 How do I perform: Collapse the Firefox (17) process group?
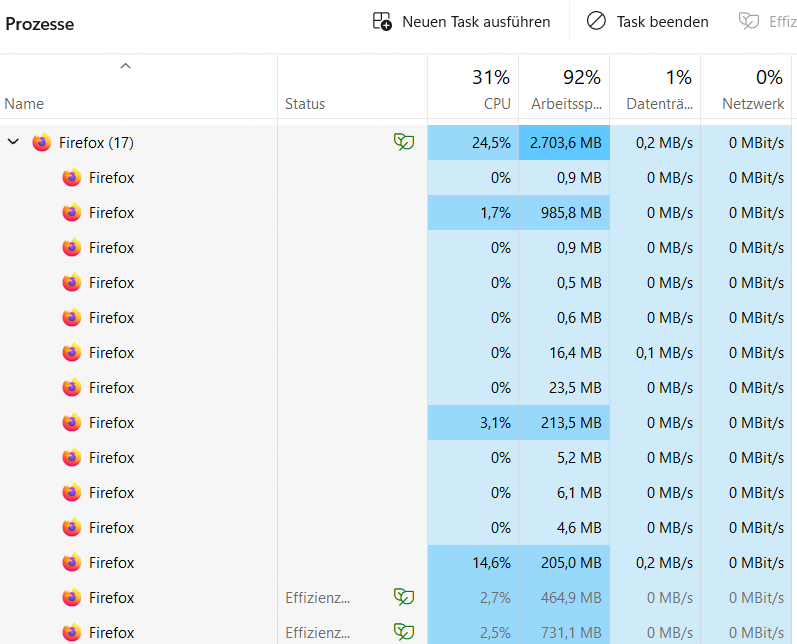tap(13, 142)
